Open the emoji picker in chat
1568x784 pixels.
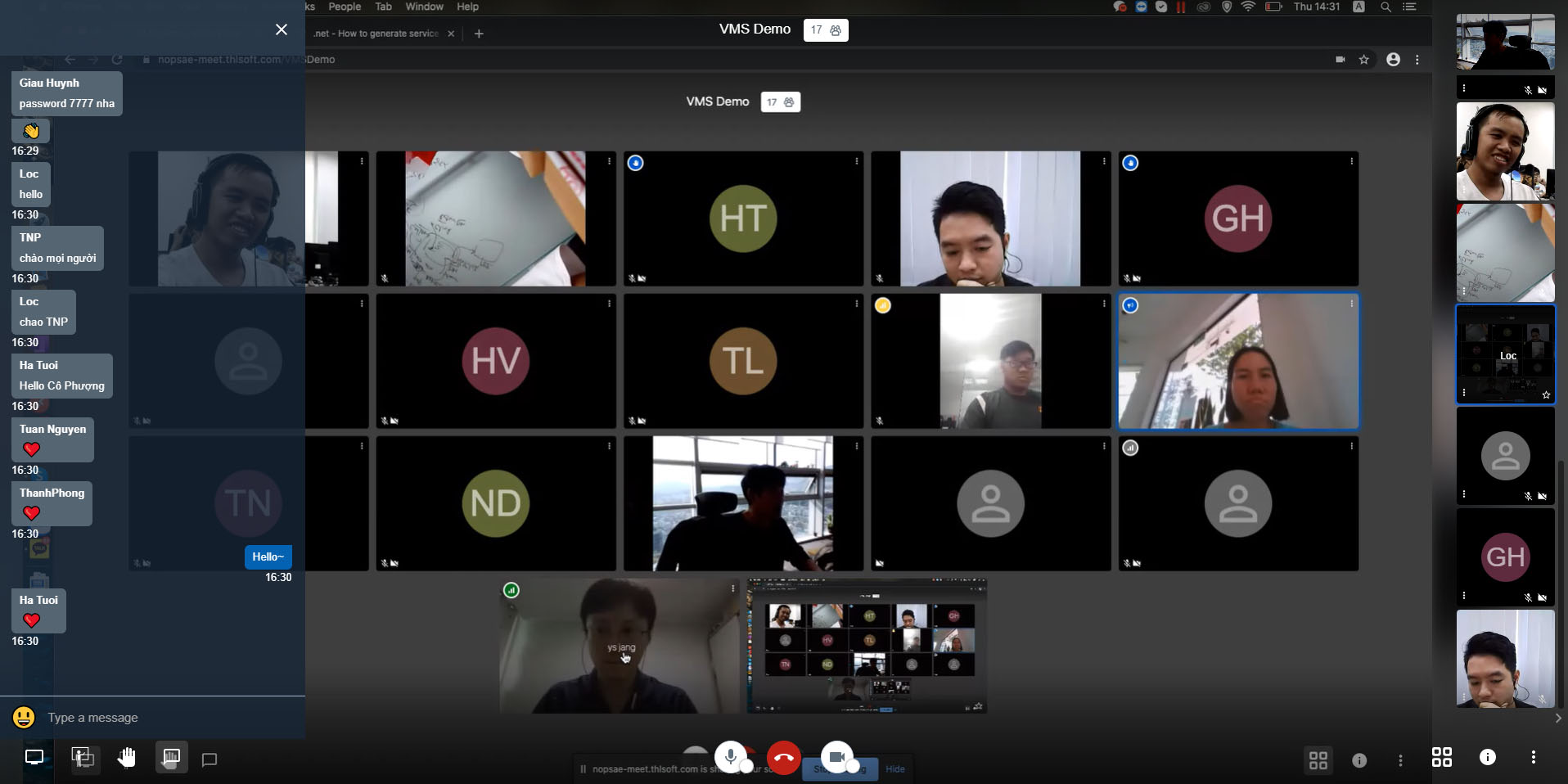point(24,718)
